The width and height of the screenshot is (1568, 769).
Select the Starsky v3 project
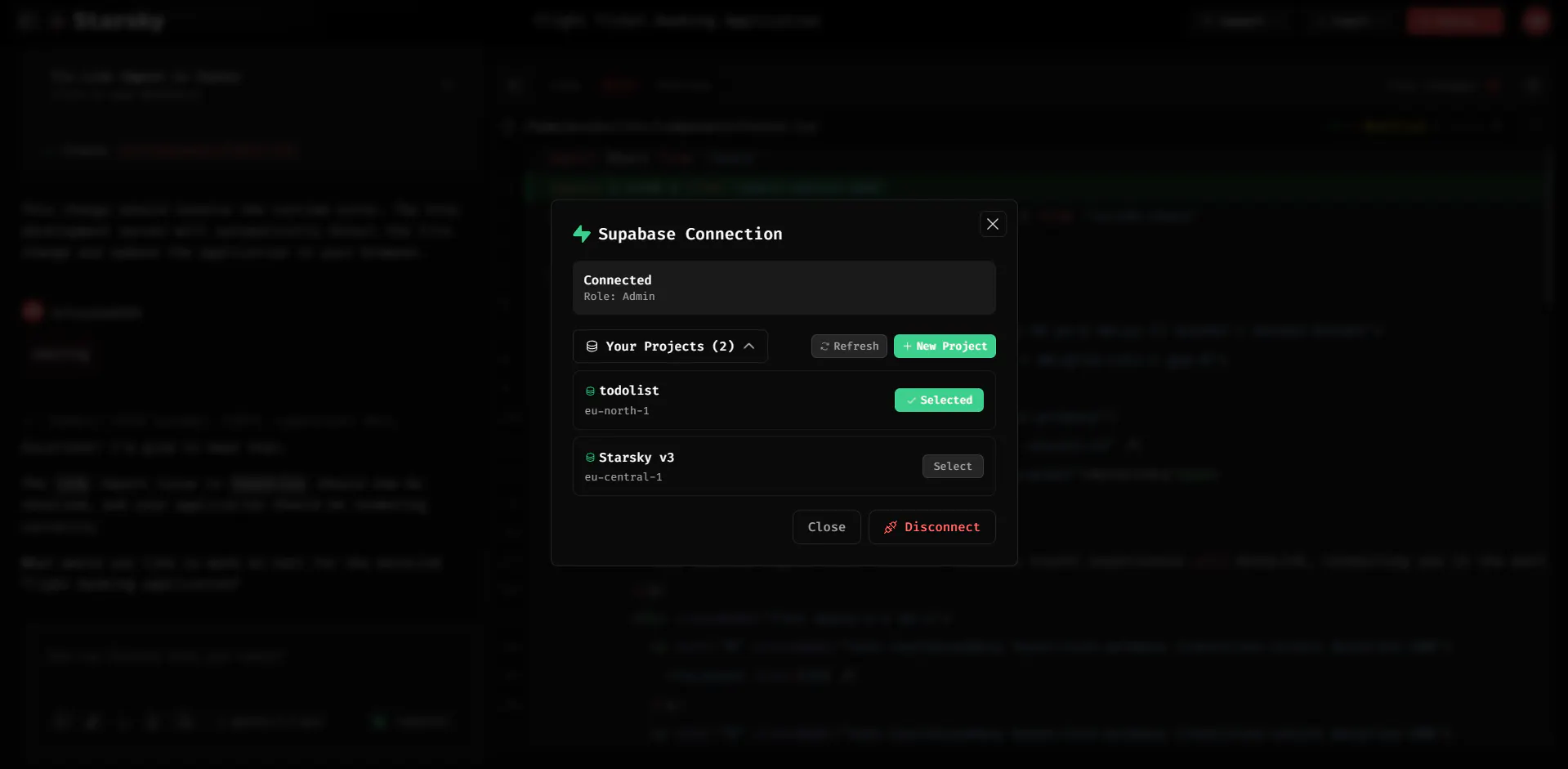coord(953,467)
